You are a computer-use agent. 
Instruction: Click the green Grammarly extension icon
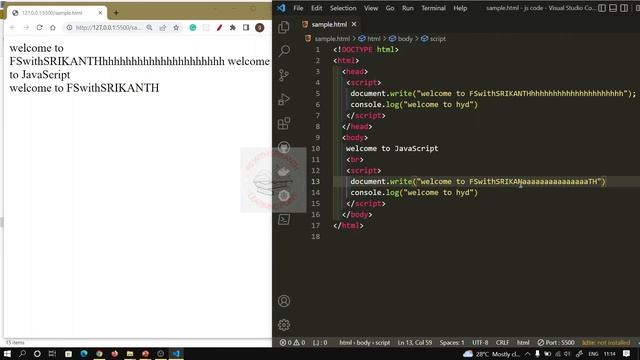tap(193, 27)
